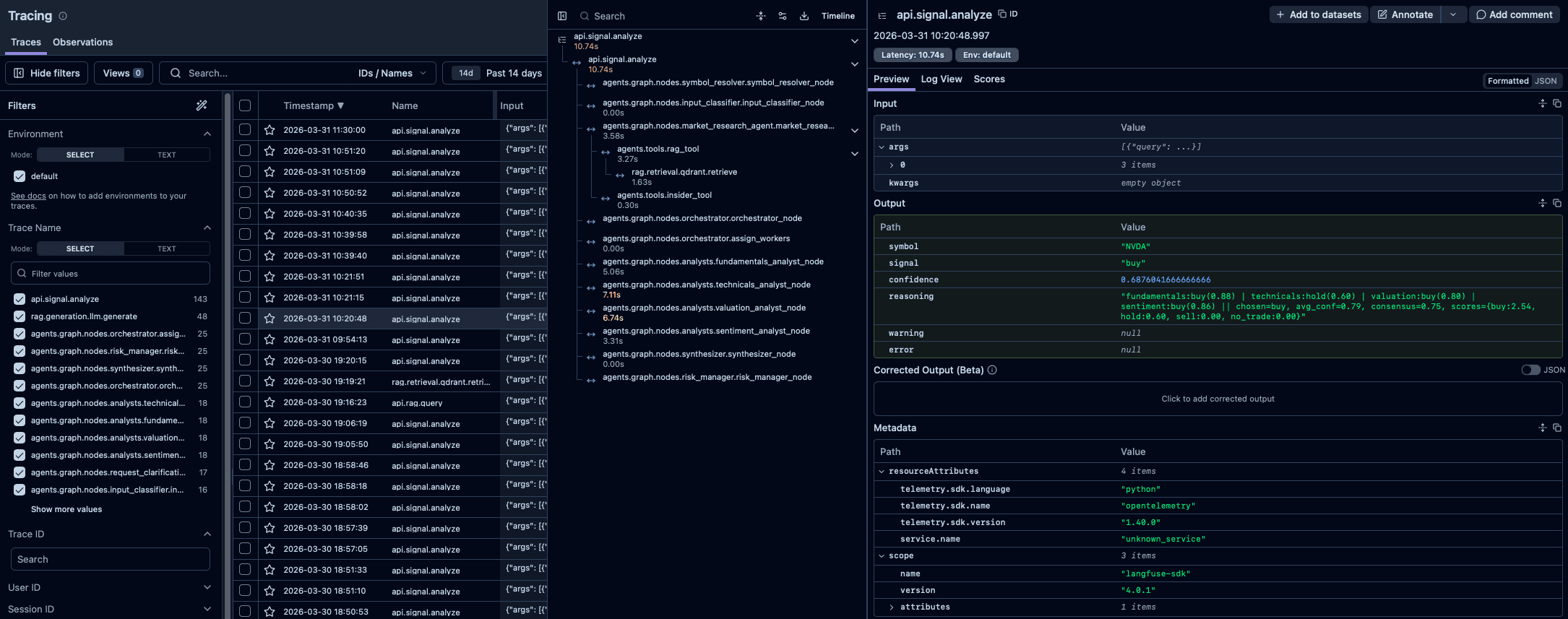Click the Annotate button
The image size is (1568, 619).
click(1405, 14)
